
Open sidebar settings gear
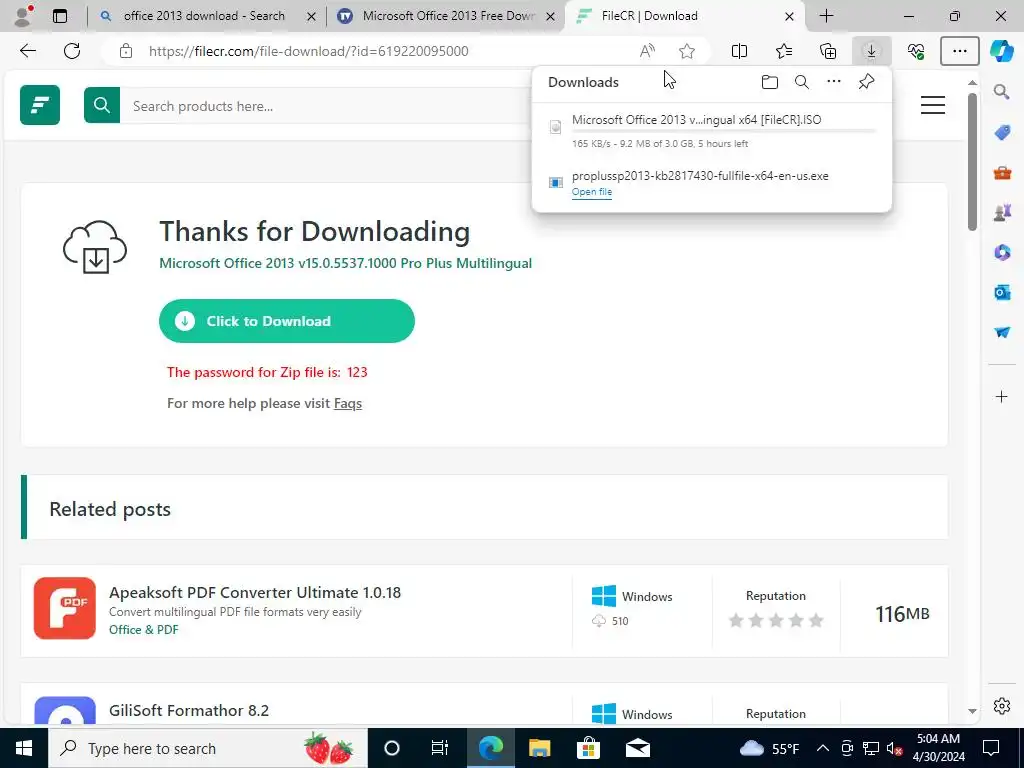1002,706
